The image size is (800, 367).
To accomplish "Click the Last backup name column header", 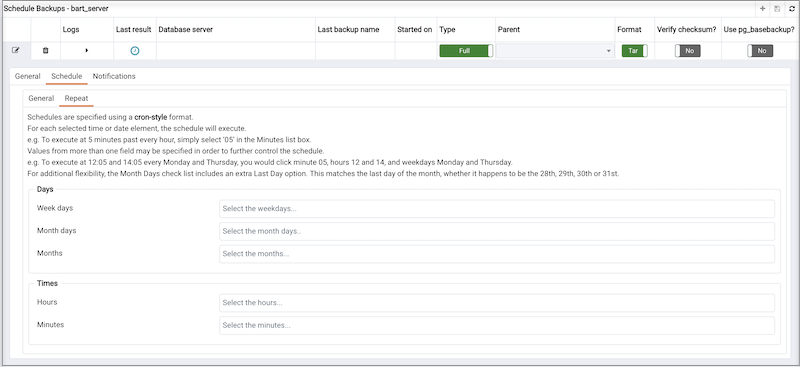I will coord(348,30).
